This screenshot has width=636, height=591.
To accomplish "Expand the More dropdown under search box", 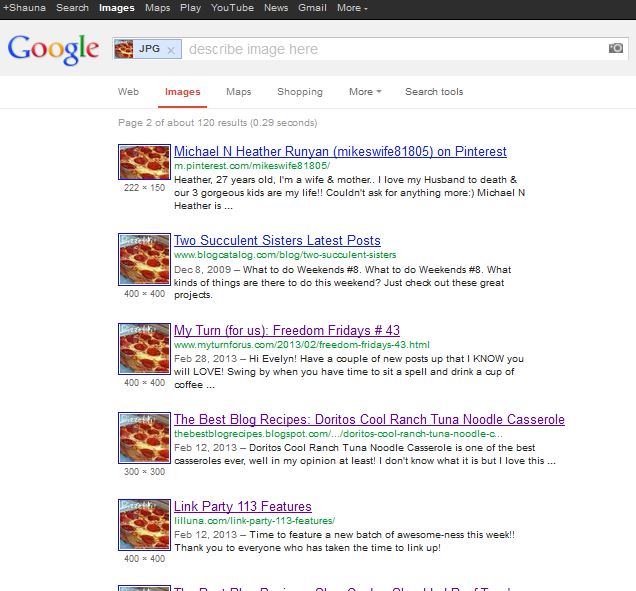I will (365, 92).
